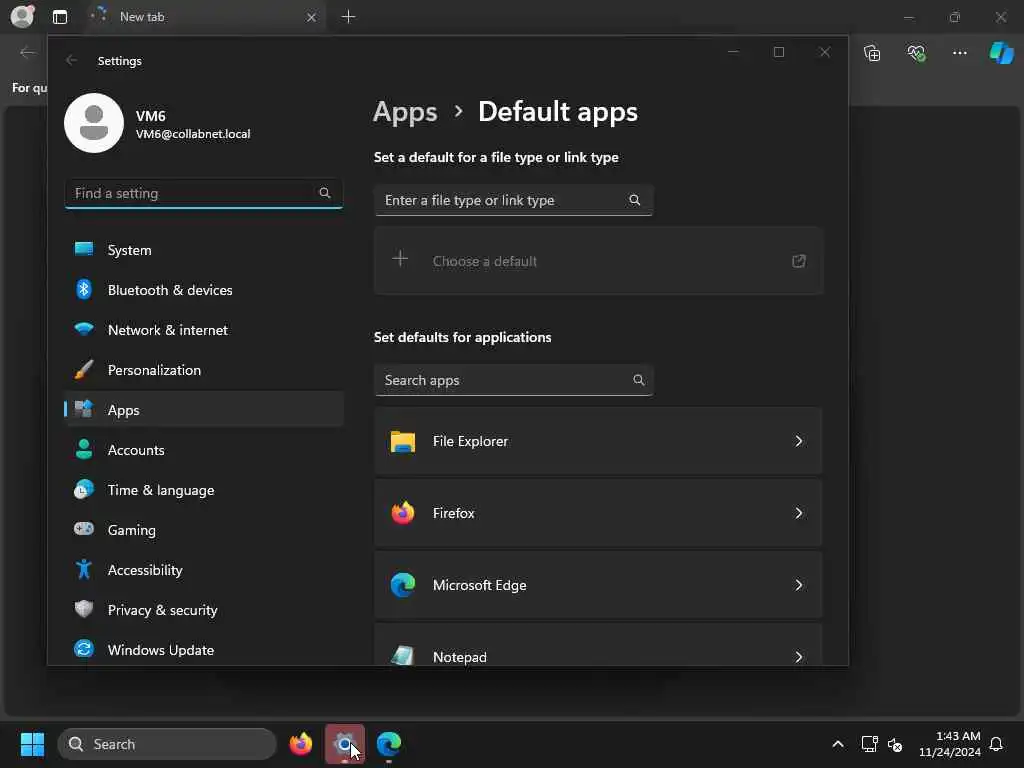
Task: Click the taskbar Search box
Action: (x=167, y=744)
